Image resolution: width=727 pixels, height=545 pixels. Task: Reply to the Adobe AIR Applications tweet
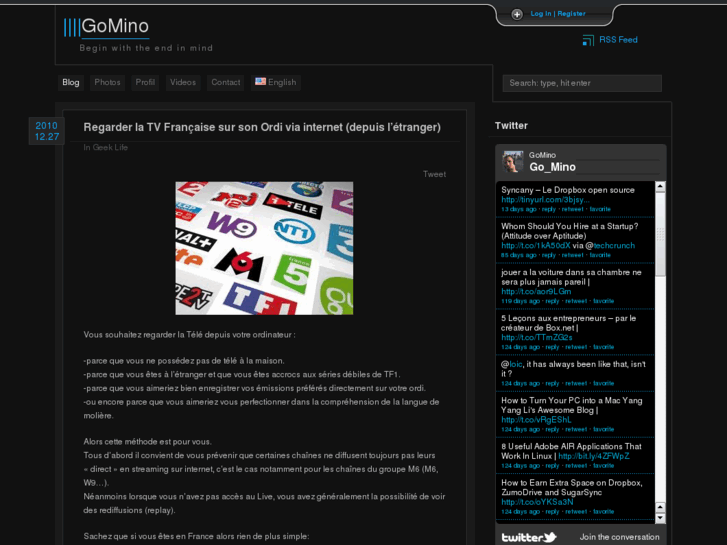coord(552,466)
